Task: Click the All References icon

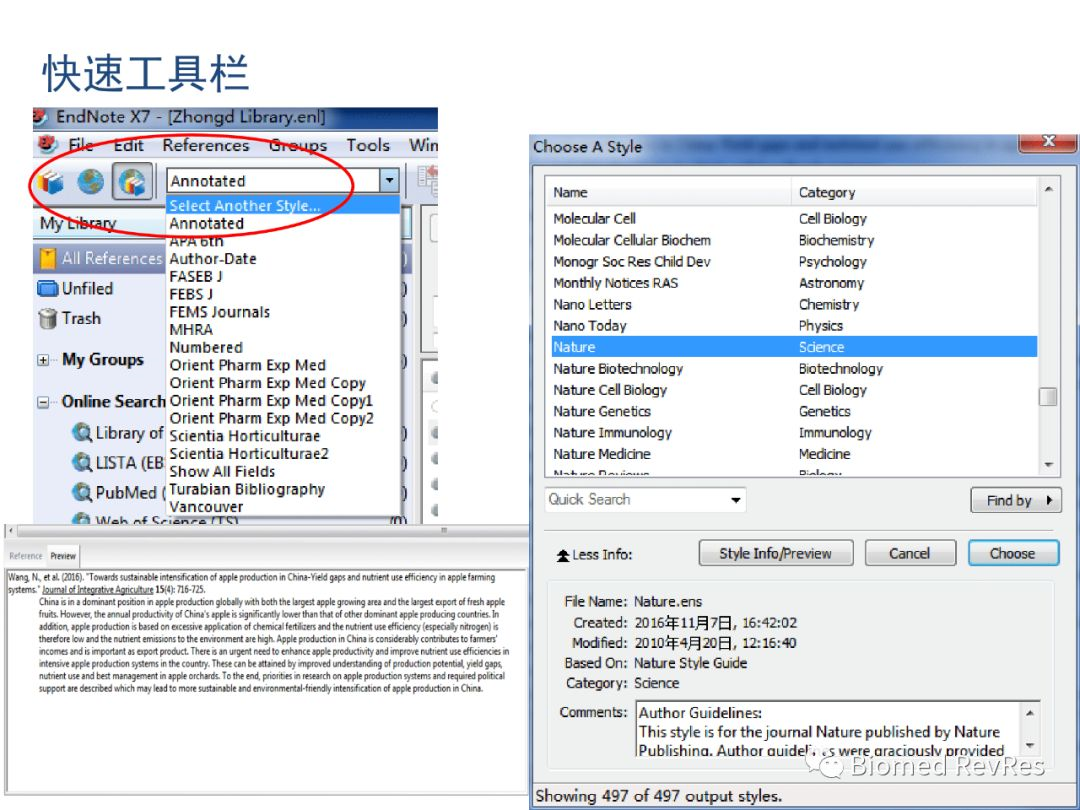Action: 48,258
